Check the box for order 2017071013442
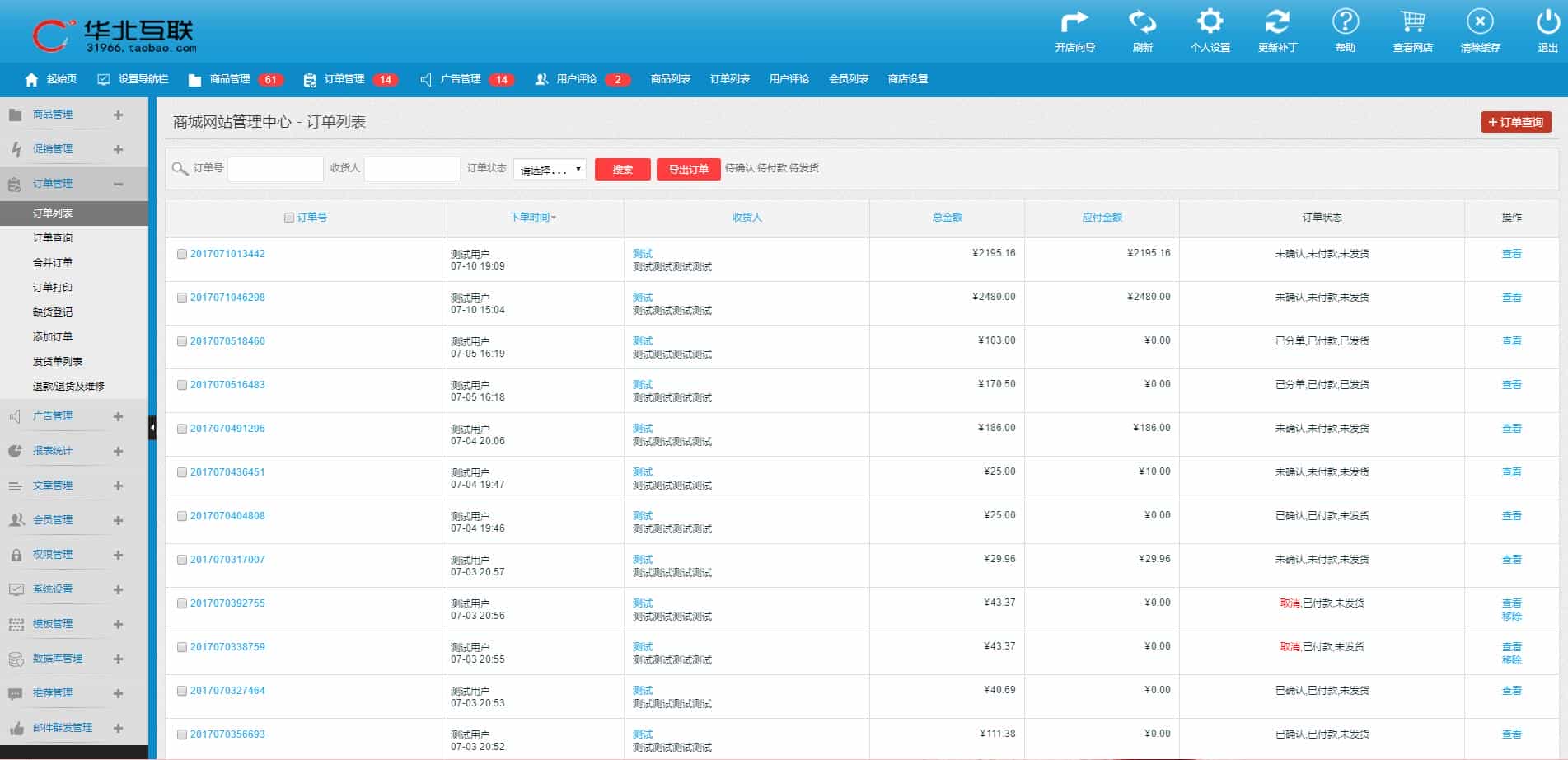Image resolution: width=1568 pixels, height=760 pixels. click(x=182, y=254)
